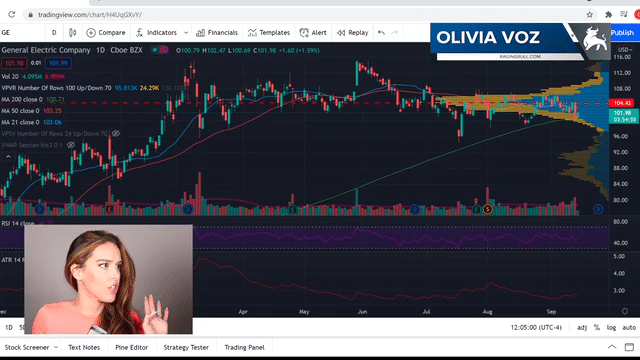The image size is (640, 360).
Task: Open the D timeframe interval selector
Action: (x=54, y=33)
